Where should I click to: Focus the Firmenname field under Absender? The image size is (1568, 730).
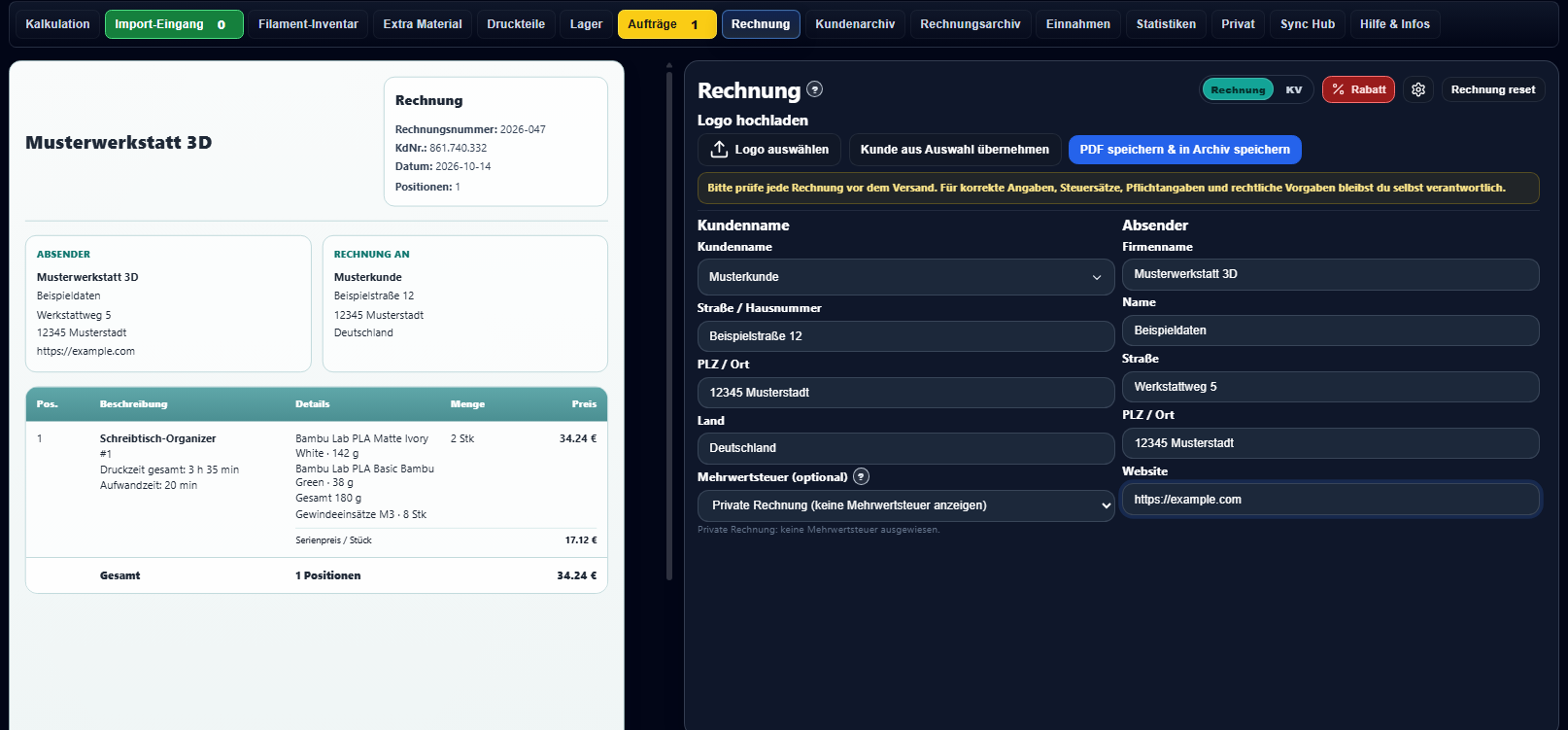pos(1331,274)
